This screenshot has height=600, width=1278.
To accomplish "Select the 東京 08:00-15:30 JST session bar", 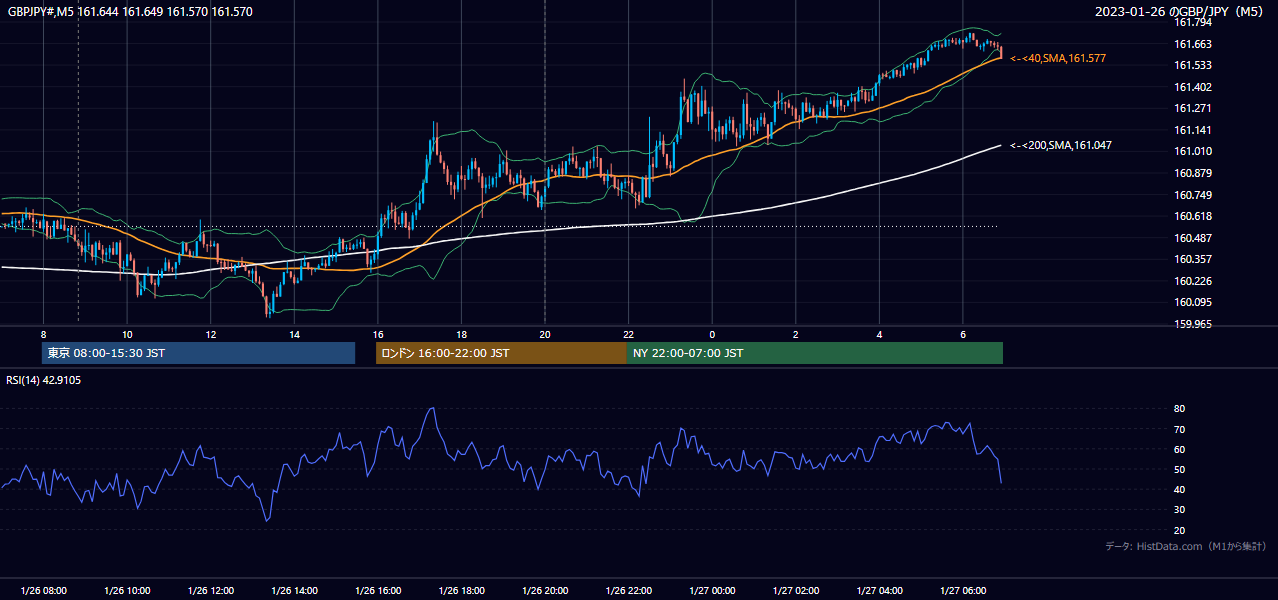I will click(198, 353).
